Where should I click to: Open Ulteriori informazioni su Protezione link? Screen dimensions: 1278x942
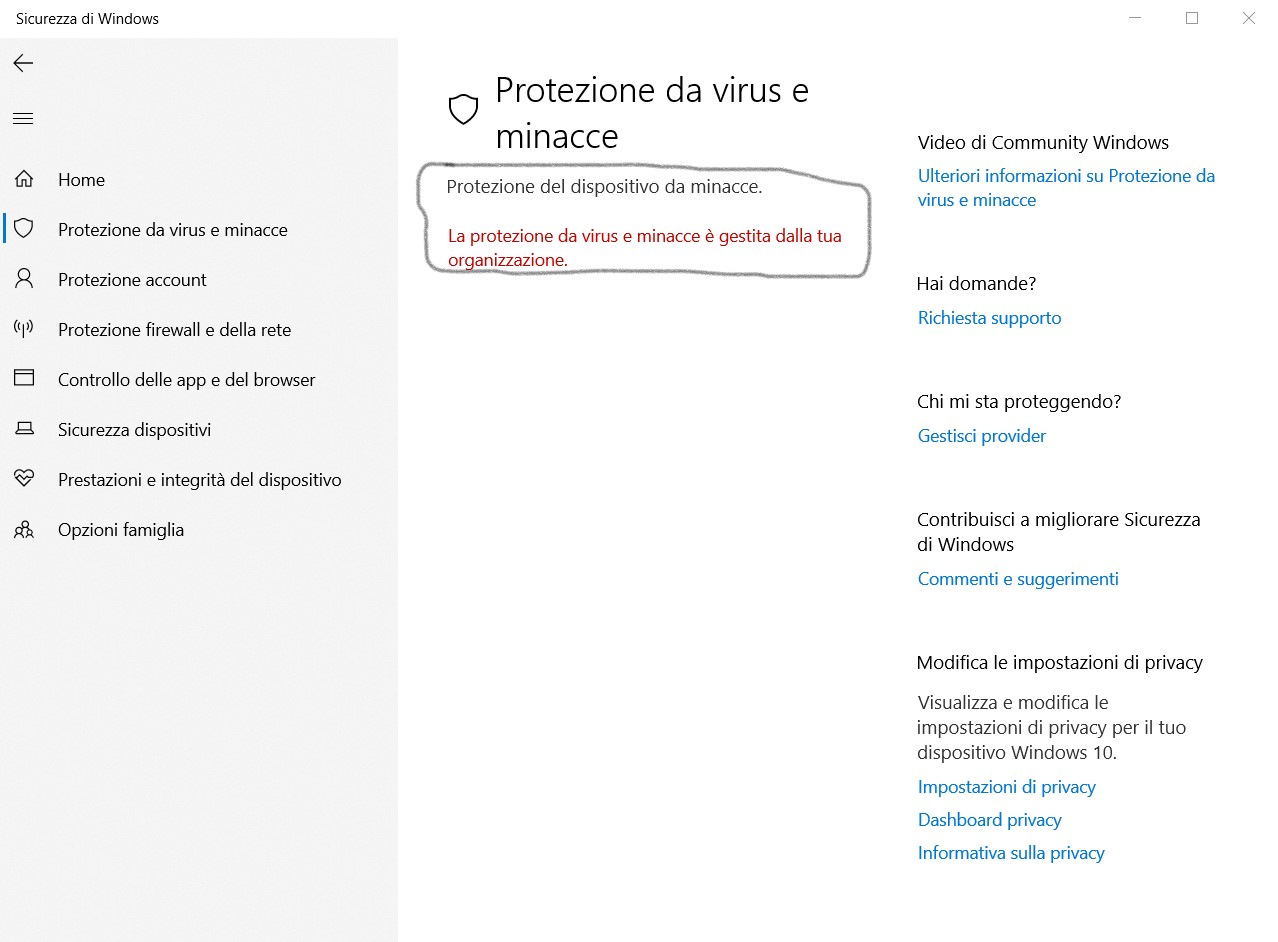tap(1066, 188)
